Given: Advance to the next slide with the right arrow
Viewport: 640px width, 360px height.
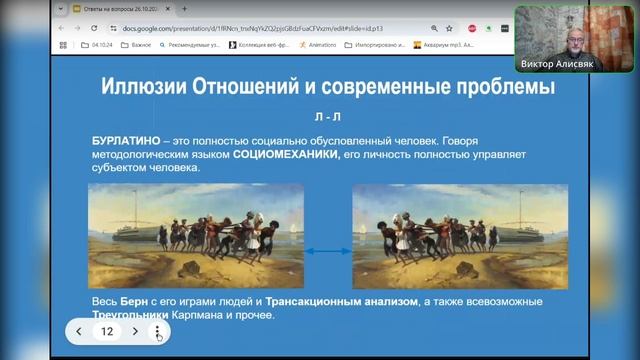Looking at the screenshot, I should click(x=135, y=331).
